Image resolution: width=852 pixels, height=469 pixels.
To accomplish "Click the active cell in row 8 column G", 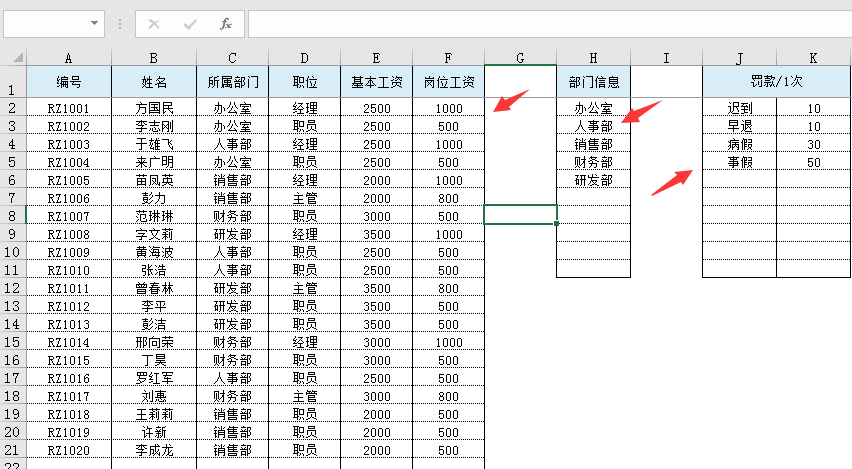I will coord(521,215).
